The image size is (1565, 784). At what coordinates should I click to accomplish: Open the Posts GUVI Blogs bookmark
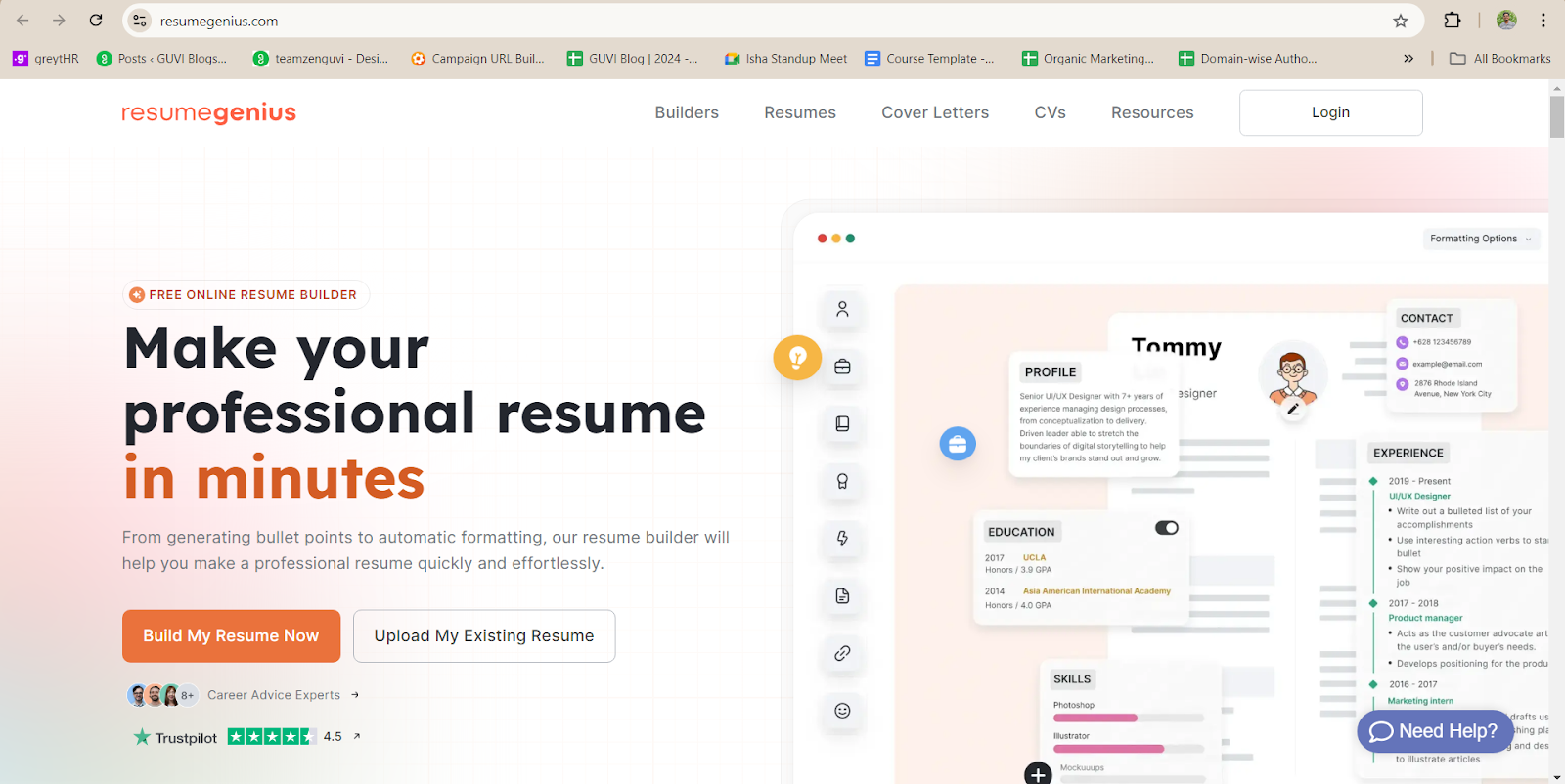pyautogui.click(x=162, y=59)
